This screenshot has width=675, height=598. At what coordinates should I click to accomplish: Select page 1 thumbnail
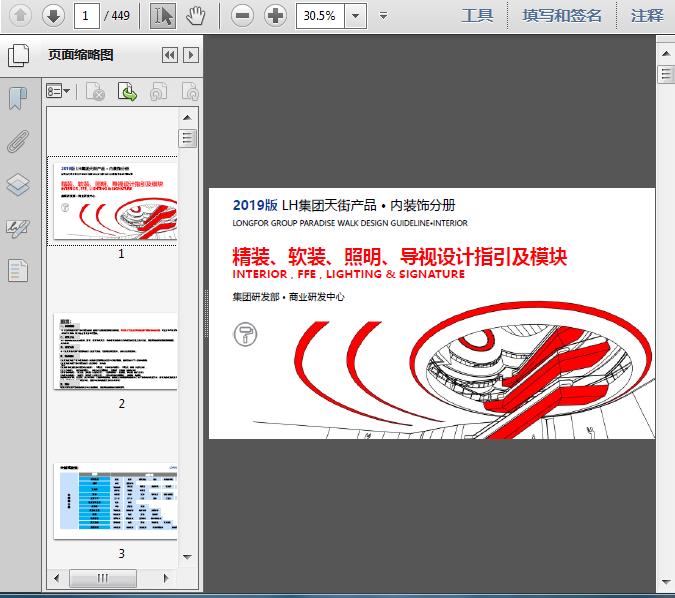point(115,201)
